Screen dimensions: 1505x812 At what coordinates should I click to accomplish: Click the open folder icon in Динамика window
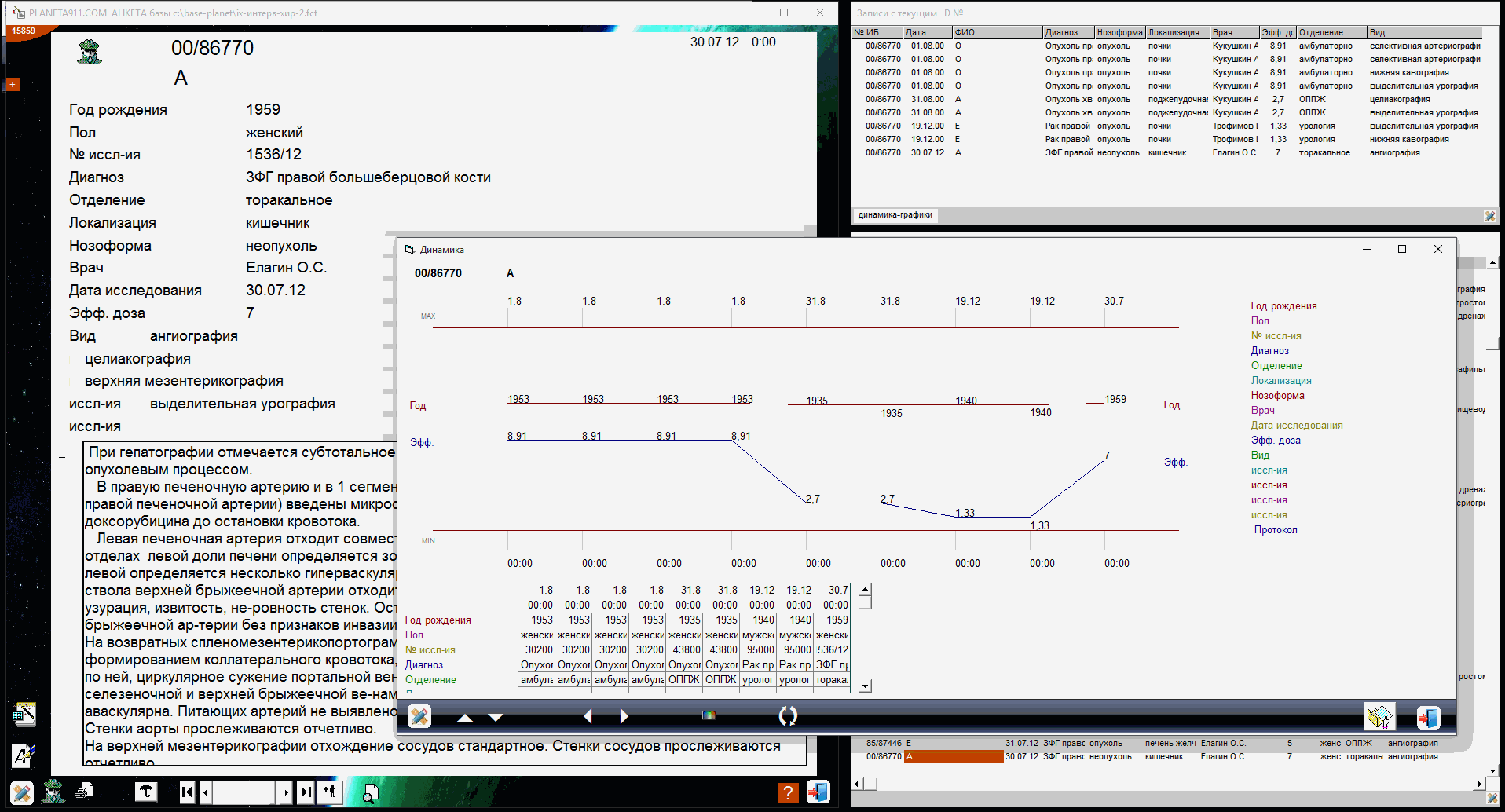(1379, 716)
